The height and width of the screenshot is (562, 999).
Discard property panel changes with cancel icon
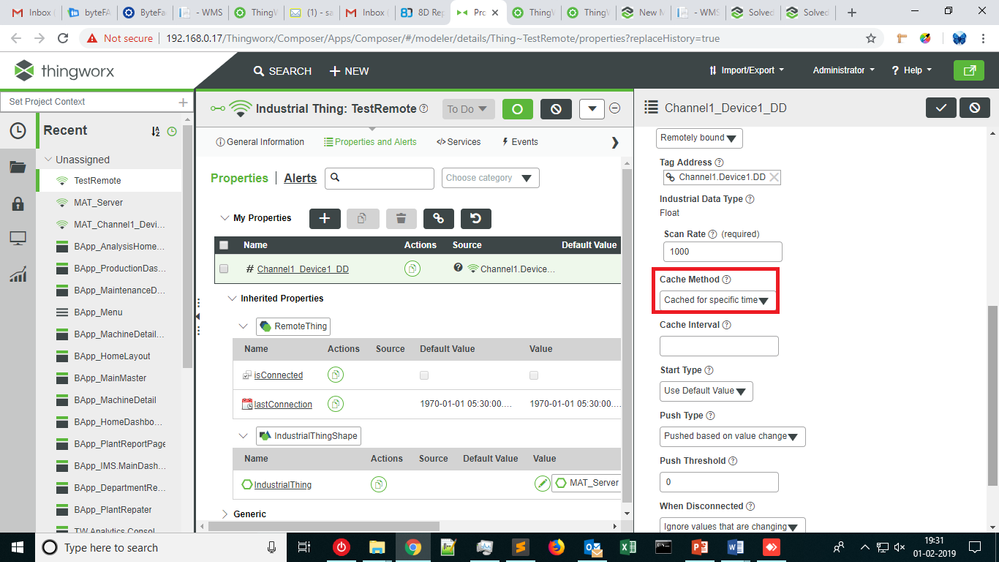pos(975,108)
